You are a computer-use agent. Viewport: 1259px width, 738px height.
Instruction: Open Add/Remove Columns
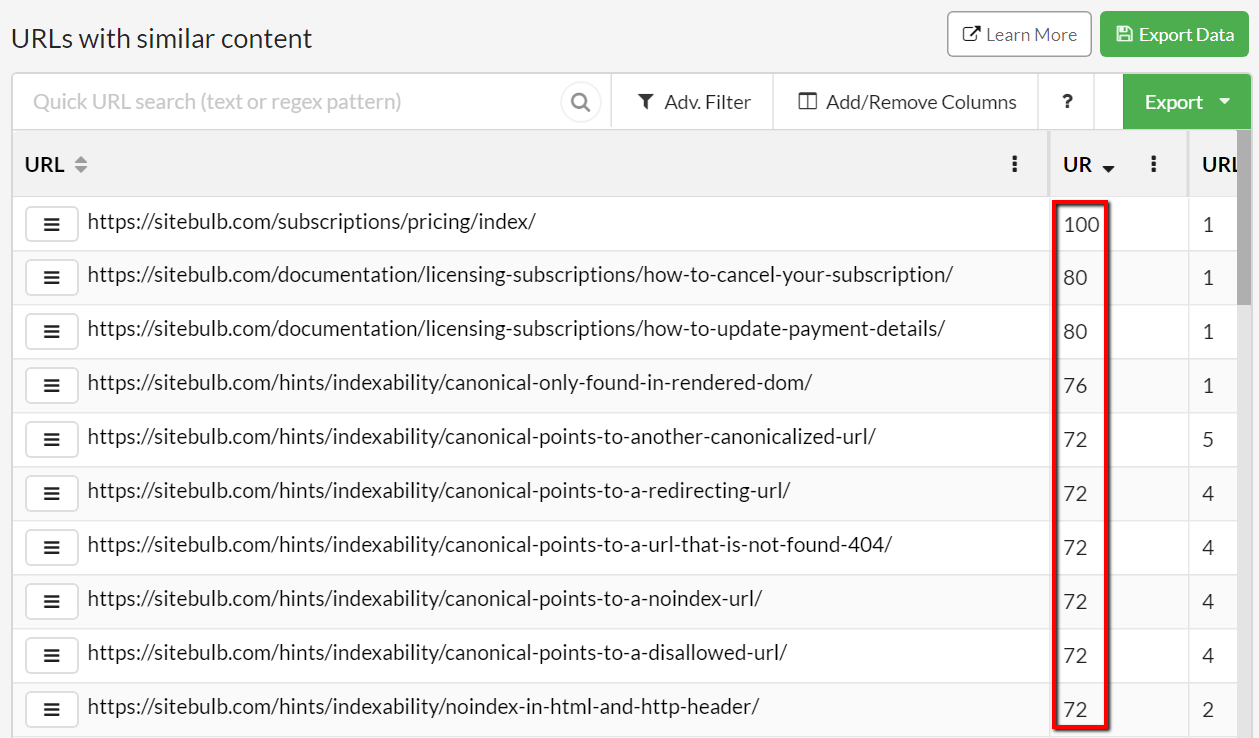(x=906, y=102)
